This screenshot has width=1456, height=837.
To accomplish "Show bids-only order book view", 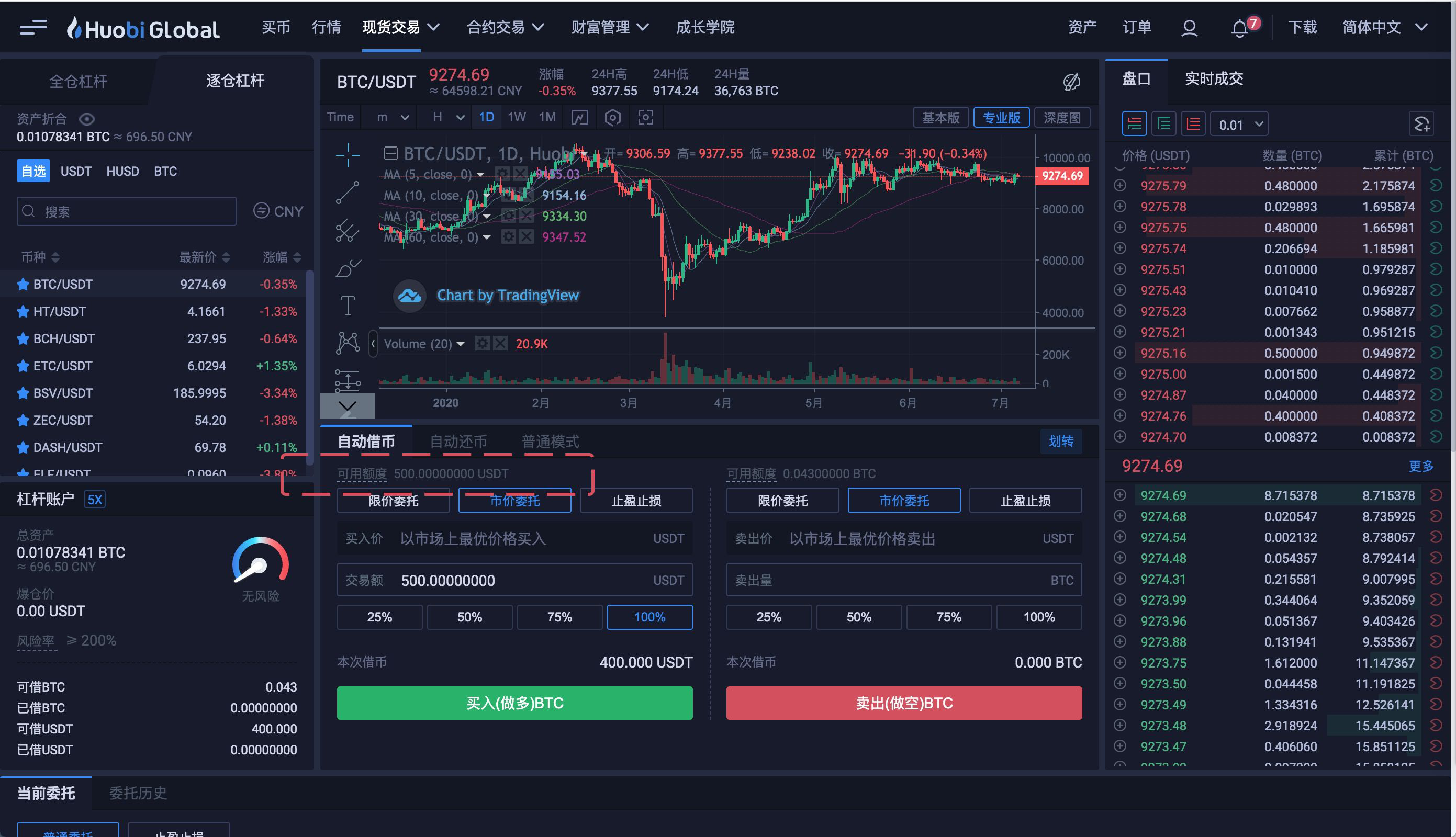I will tap(1163, 123).
